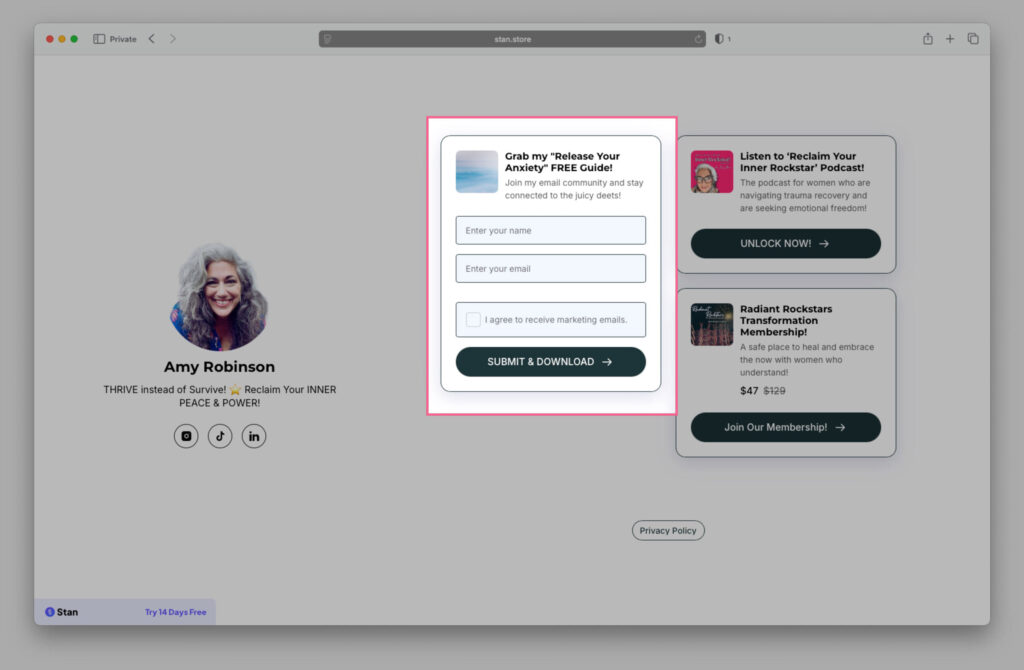
Task: Click the Safari sidebar toggle icon
Action: coord(99,39)
